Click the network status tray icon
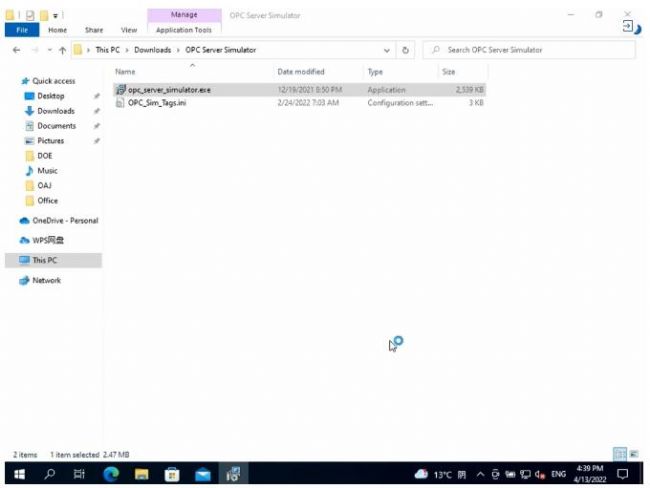Screen dimensions: 650x488 525,474
